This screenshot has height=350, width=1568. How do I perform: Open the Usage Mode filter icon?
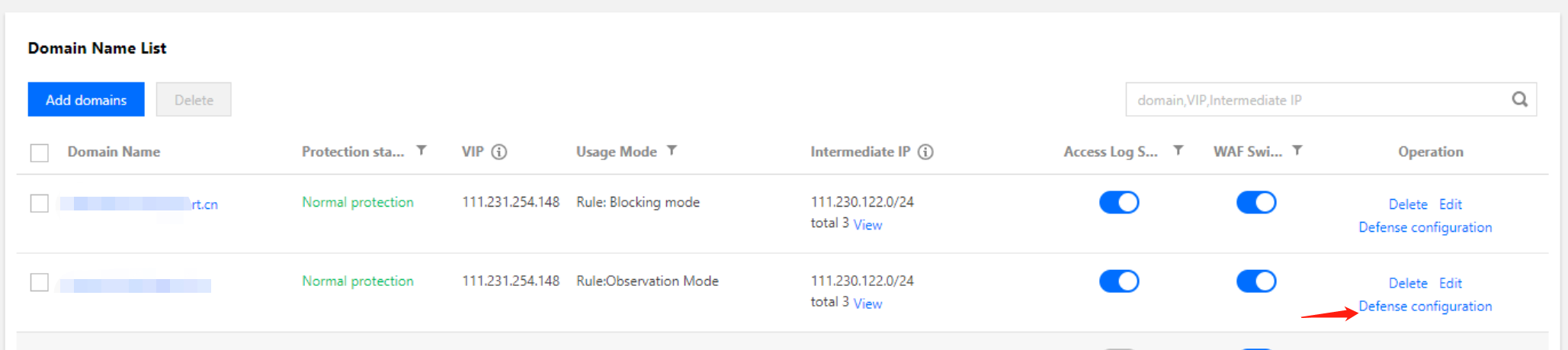point(672,151)
